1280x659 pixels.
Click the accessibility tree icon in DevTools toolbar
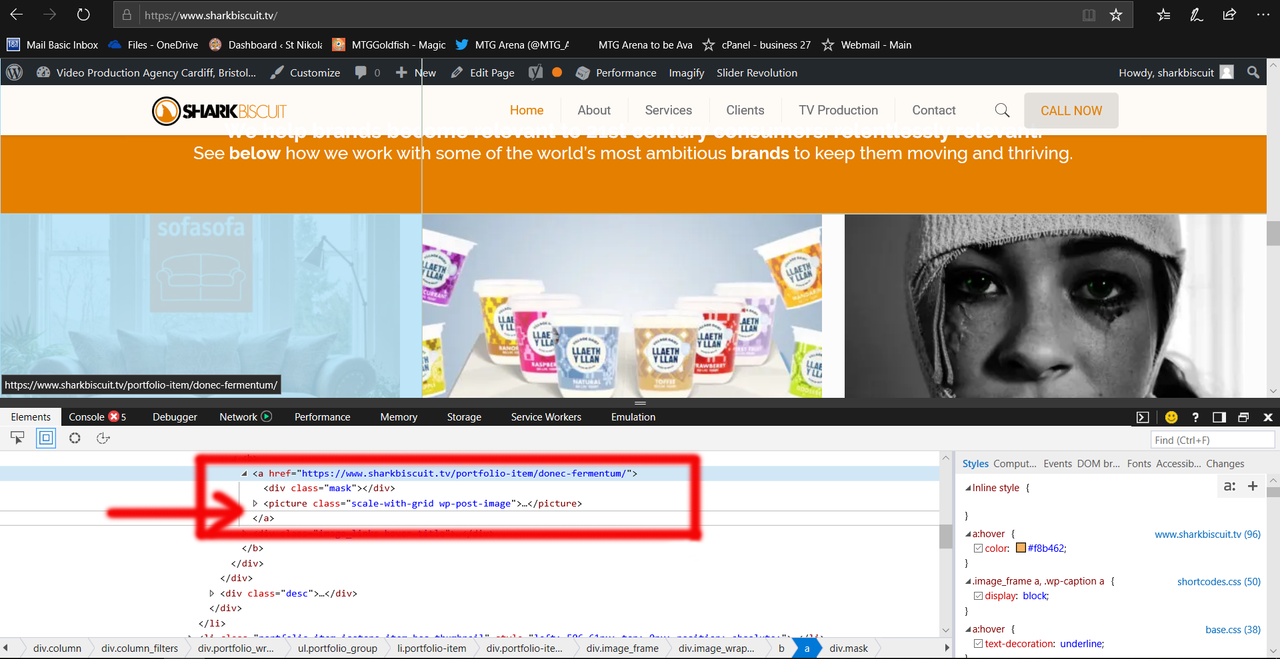(103, 438)
